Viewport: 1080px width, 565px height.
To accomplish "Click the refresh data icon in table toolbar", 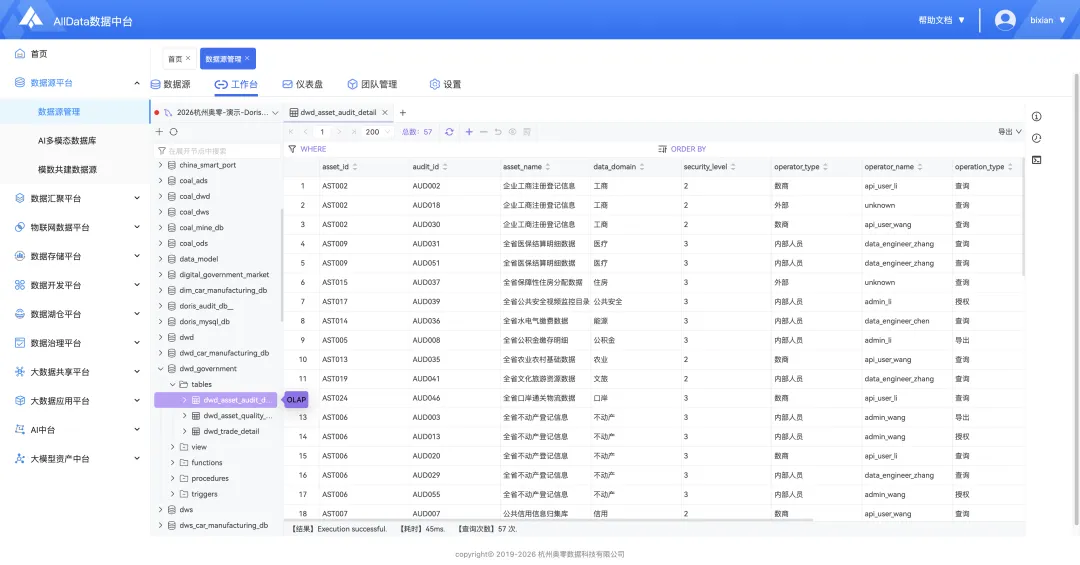I will tap(449, 132).
